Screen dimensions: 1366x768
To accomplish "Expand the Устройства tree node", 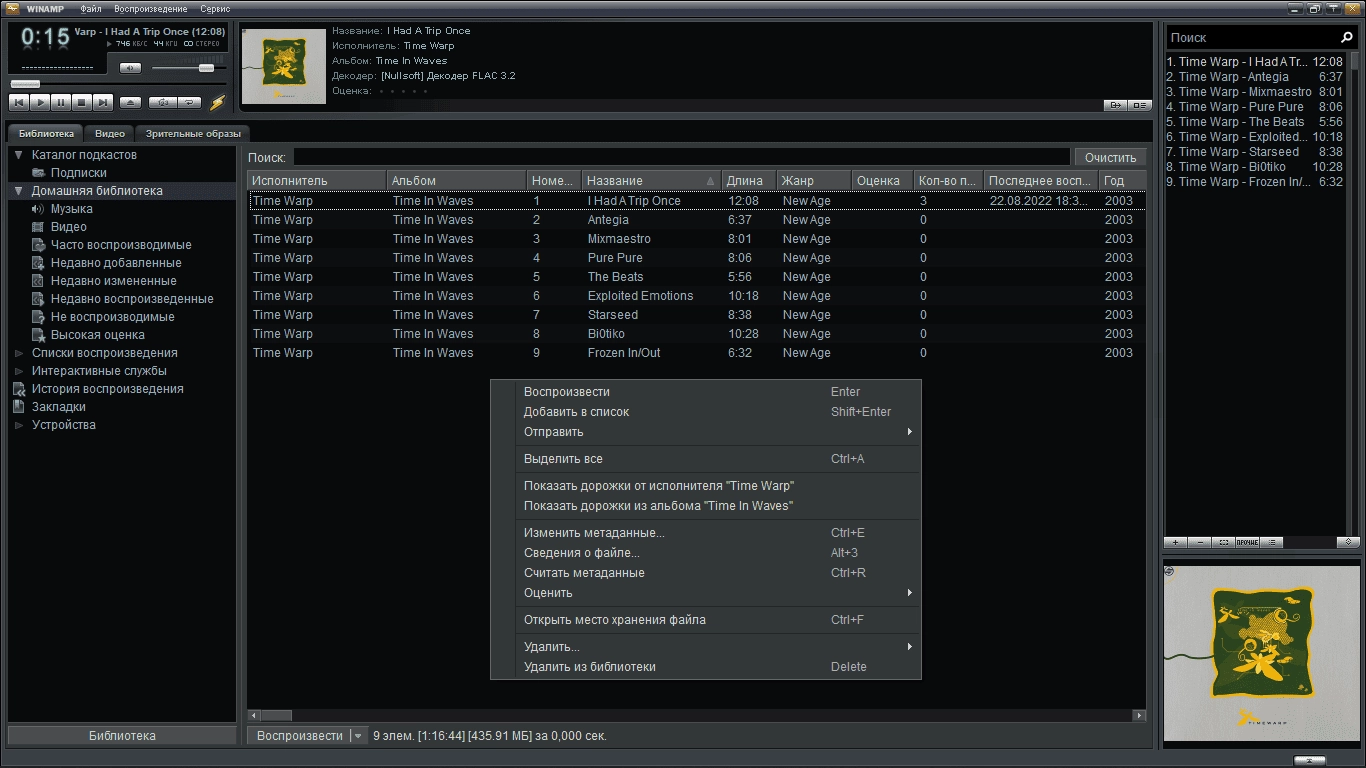I will [x=18, y=425].
